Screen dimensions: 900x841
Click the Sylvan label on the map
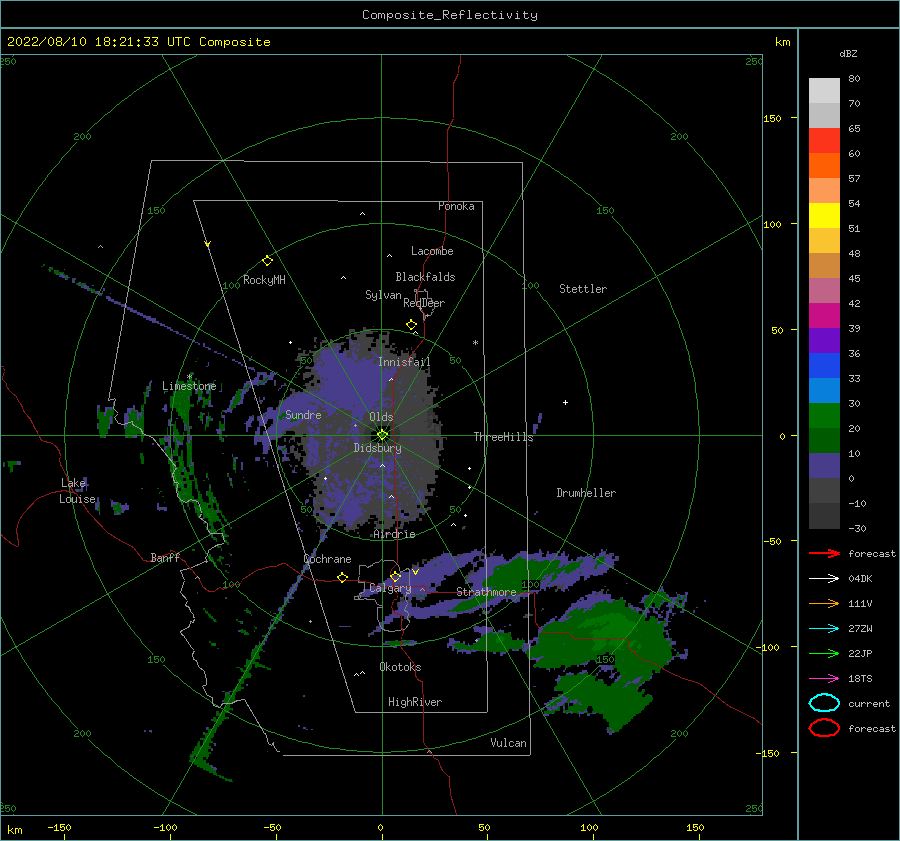click(x=383, y=295)
